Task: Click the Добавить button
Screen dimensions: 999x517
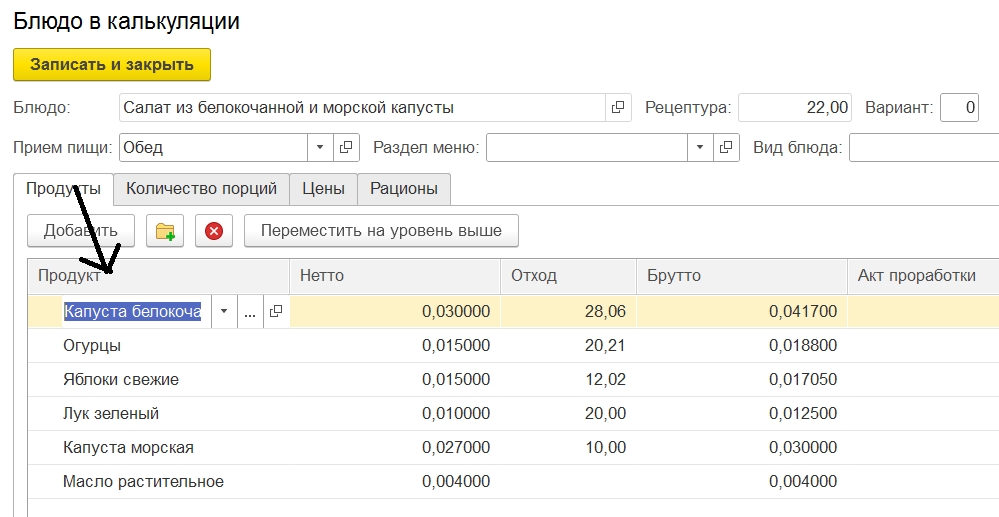Action: [x=80, y=231]
